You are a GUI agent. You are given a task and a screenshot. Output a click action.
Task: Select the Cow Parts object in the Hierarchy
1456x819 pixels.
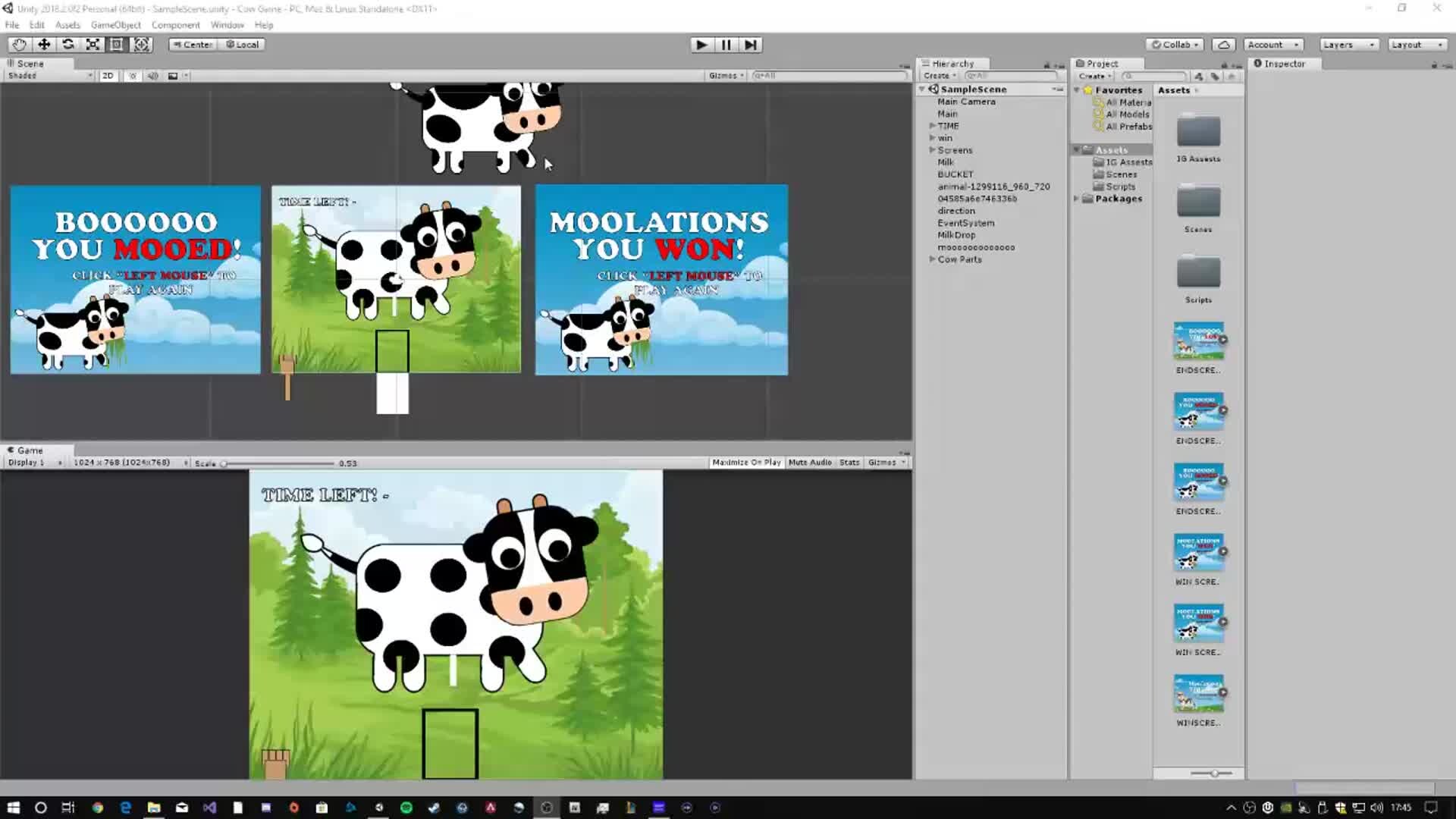[959, 259]
